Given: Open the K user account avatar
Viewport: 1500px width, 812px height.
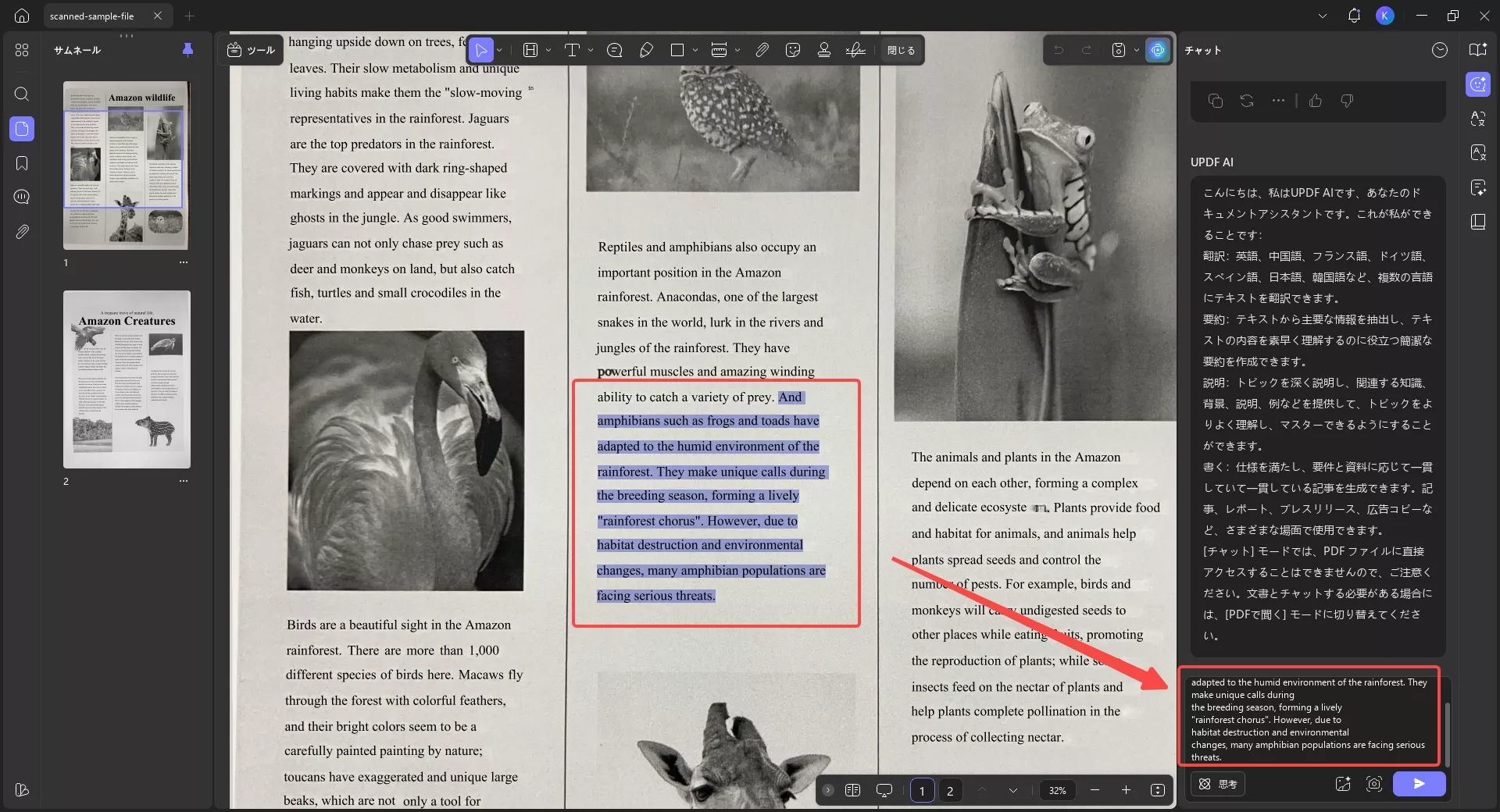Looking at the screenshot, I should point(1385,16).
